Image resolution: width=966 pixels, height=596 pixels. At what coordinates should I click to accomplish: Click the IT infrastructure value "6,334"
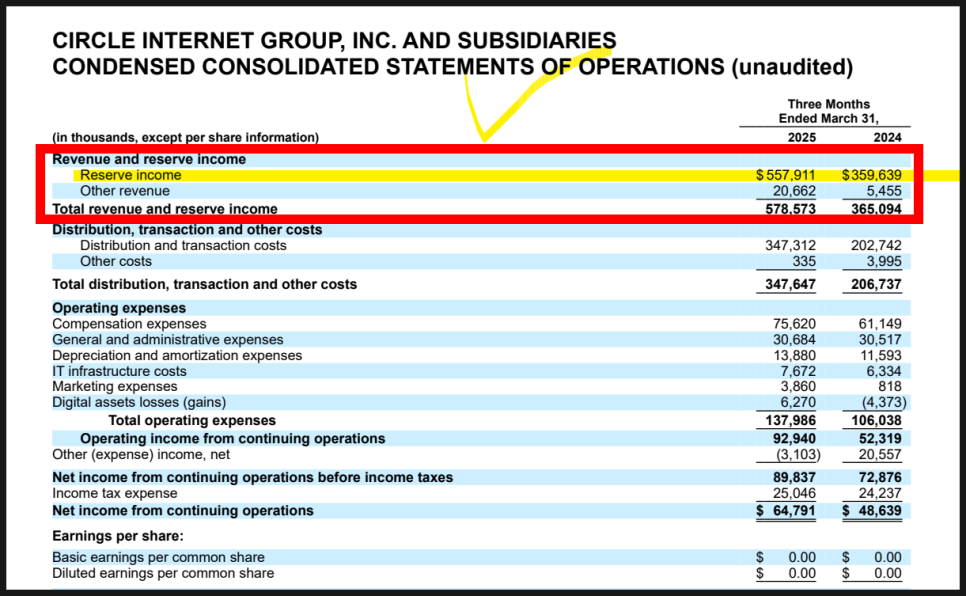(884, 371)
